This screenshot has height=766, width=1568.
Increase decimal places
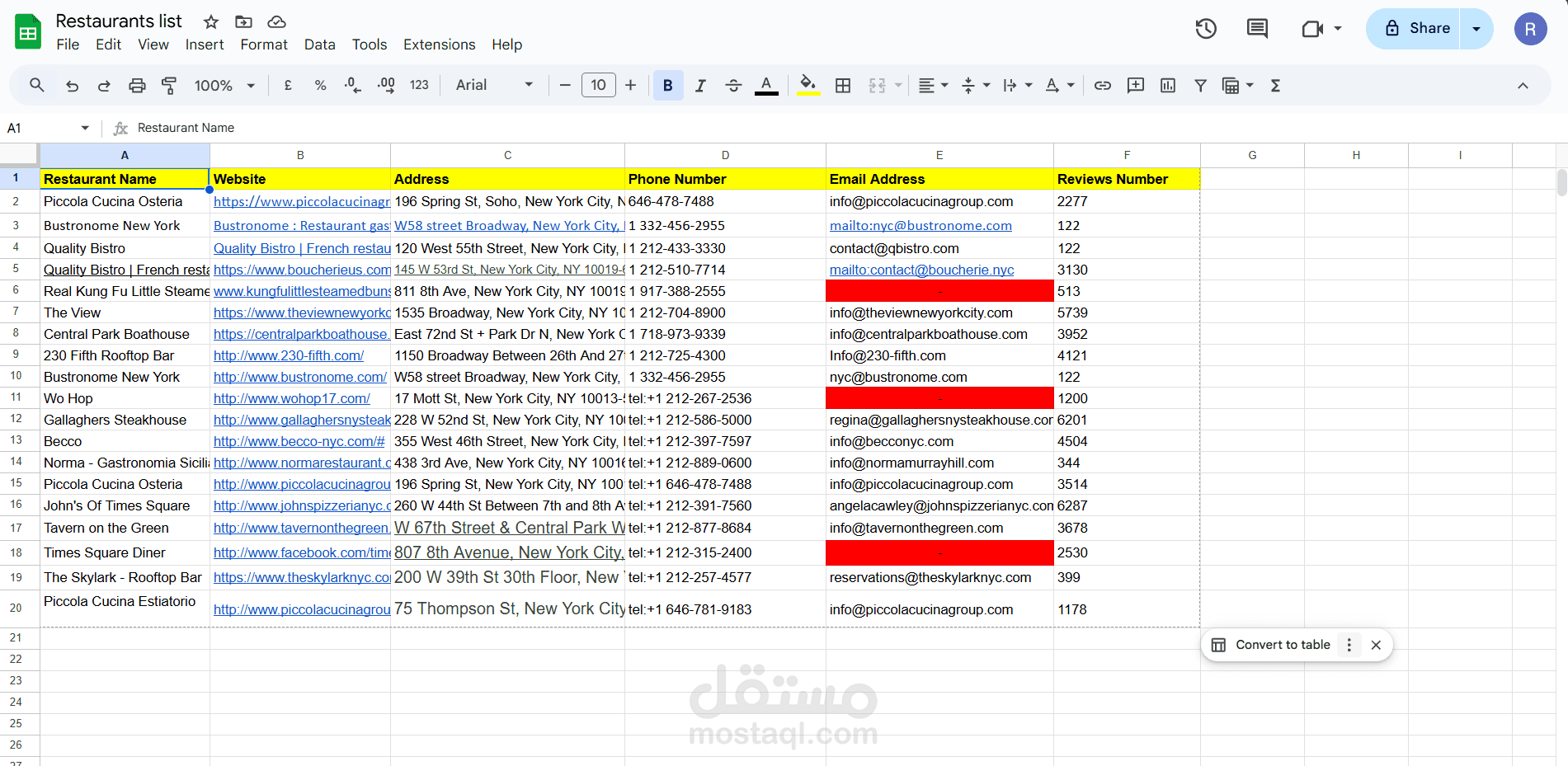point(385,85)
